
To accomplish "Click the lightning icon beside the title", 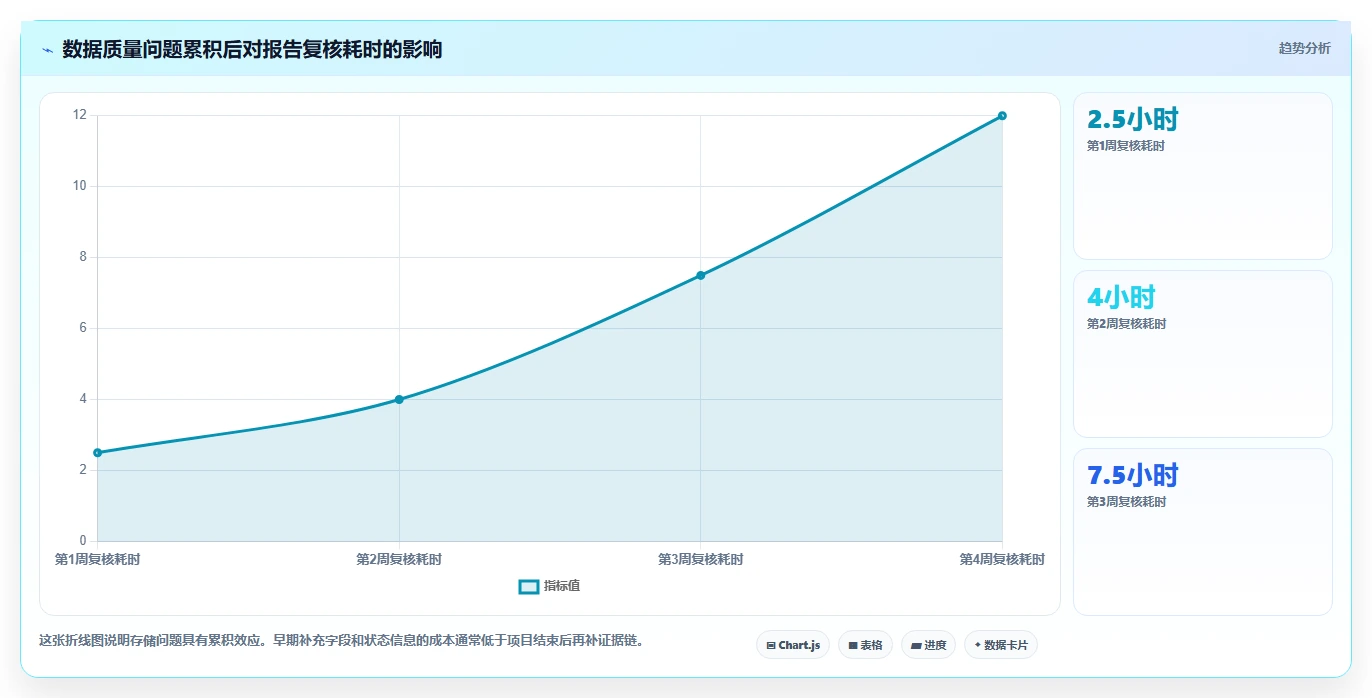I will pos(47,50).
